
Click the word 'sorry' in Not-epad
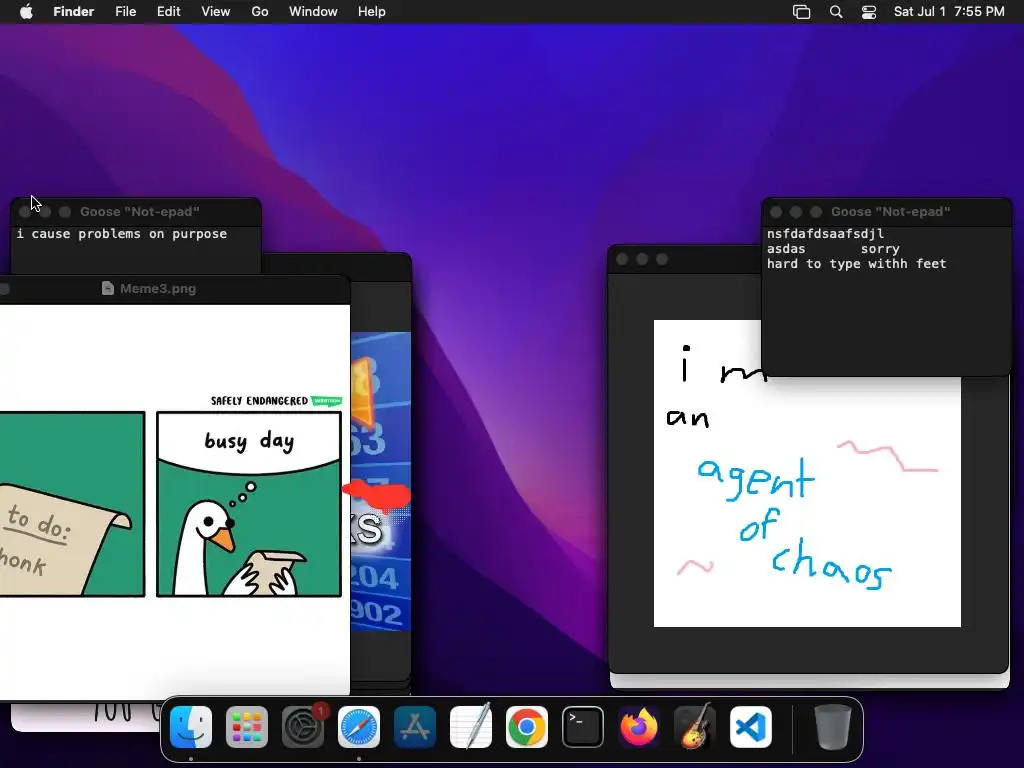click(880, 249)
